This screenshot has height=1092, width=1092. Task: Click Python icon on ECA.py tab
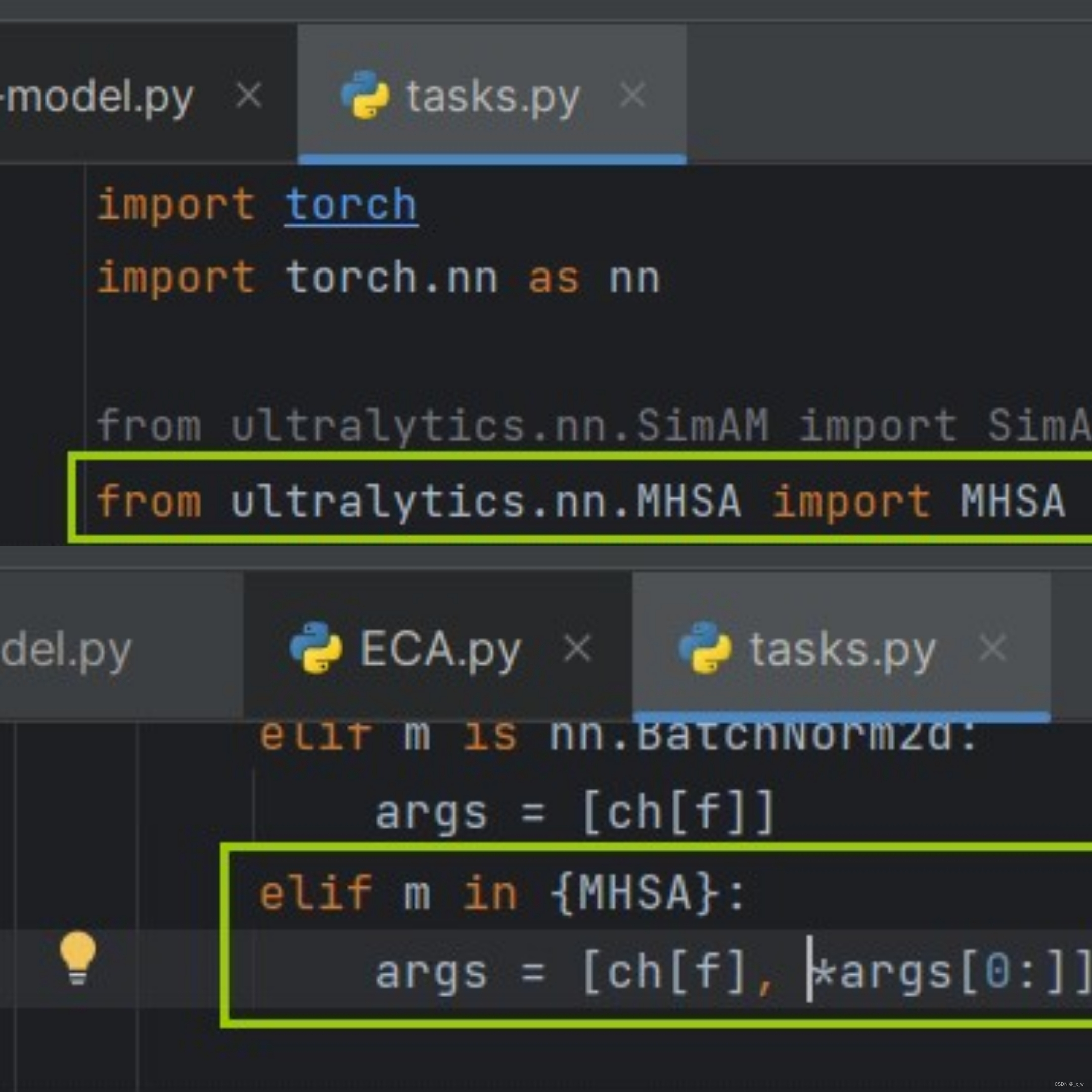315,648
